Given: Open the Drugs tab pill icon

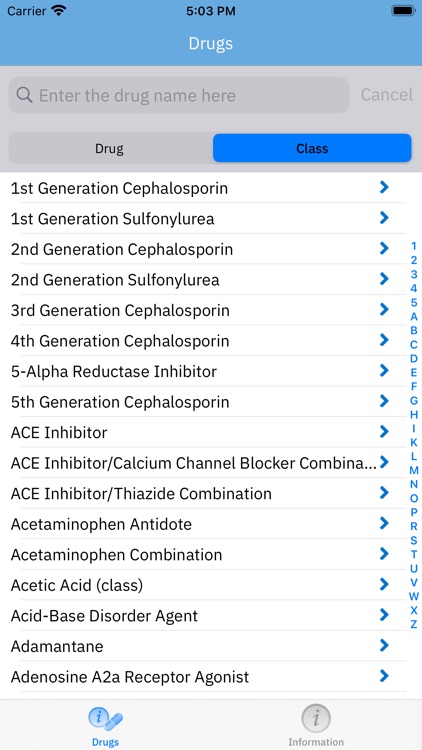Looking at the screenshot, I should pyautogui.click(x=105, y=719).
